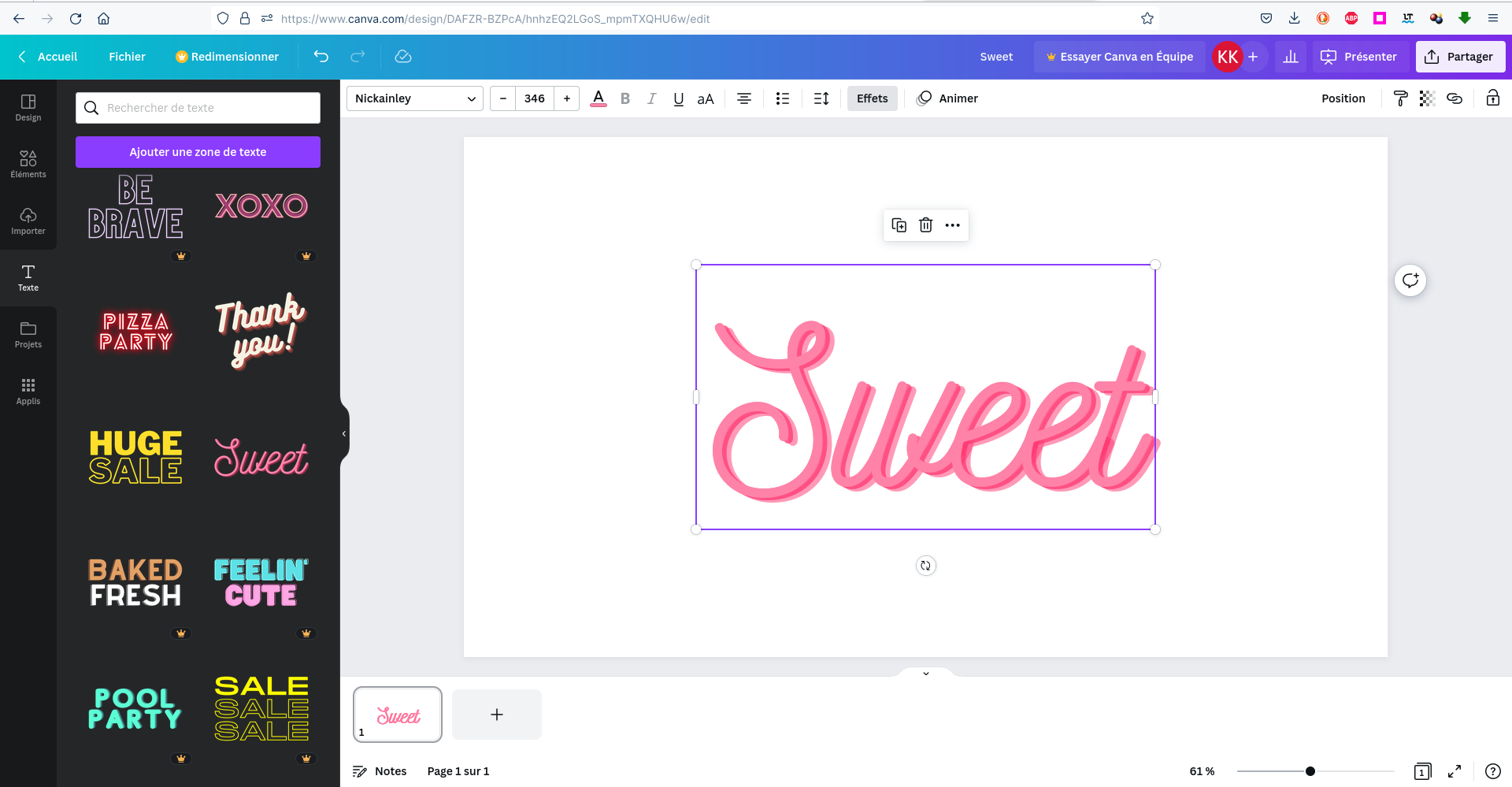Open the text alignment icon
This screenshot has width=1512, height=787.
(x=743, y=98)
